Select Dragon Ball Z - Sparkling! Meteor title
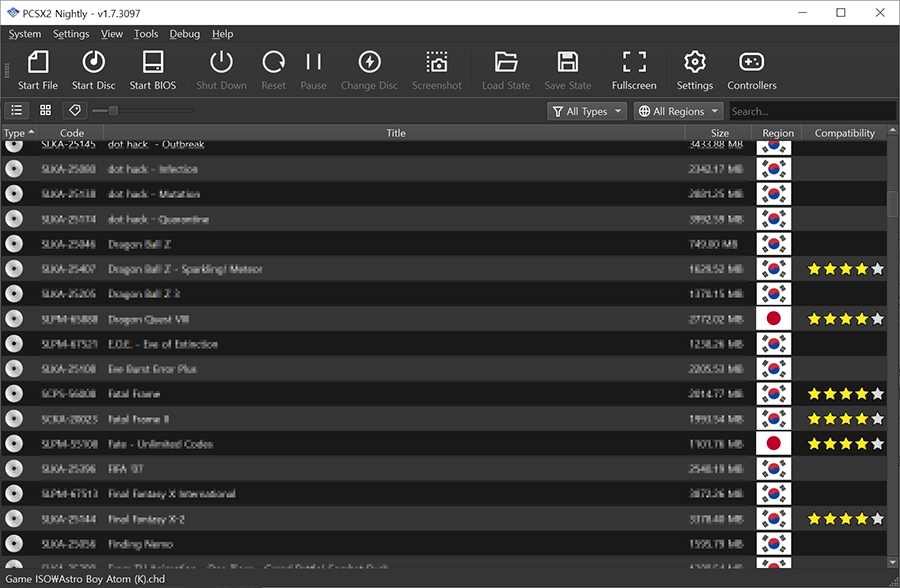Viewport: 900px width, 588px height. click(x=185, y=269)
